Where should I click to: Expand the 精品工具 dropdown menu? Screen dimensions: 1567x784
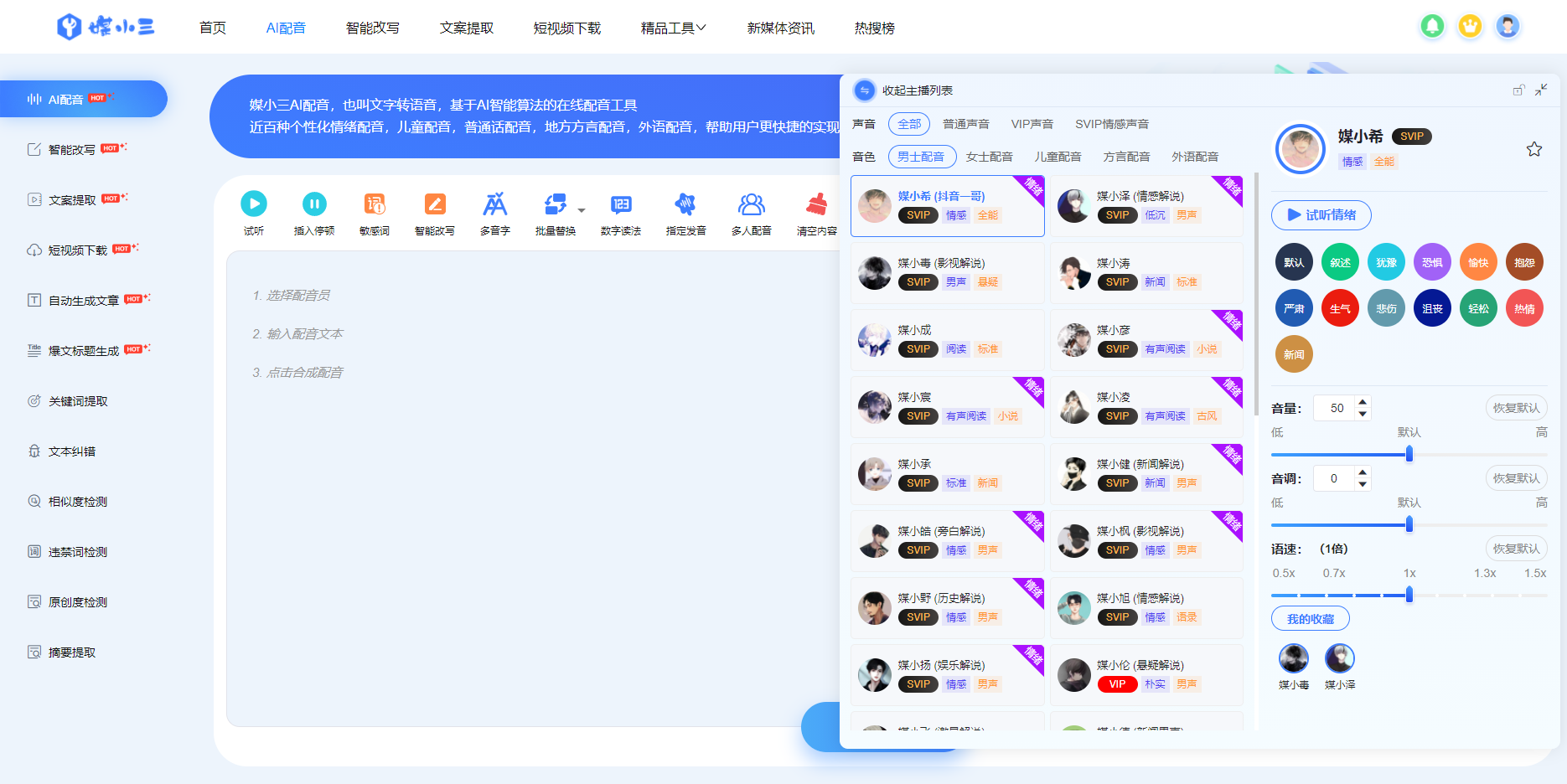[x=673, y=28]
